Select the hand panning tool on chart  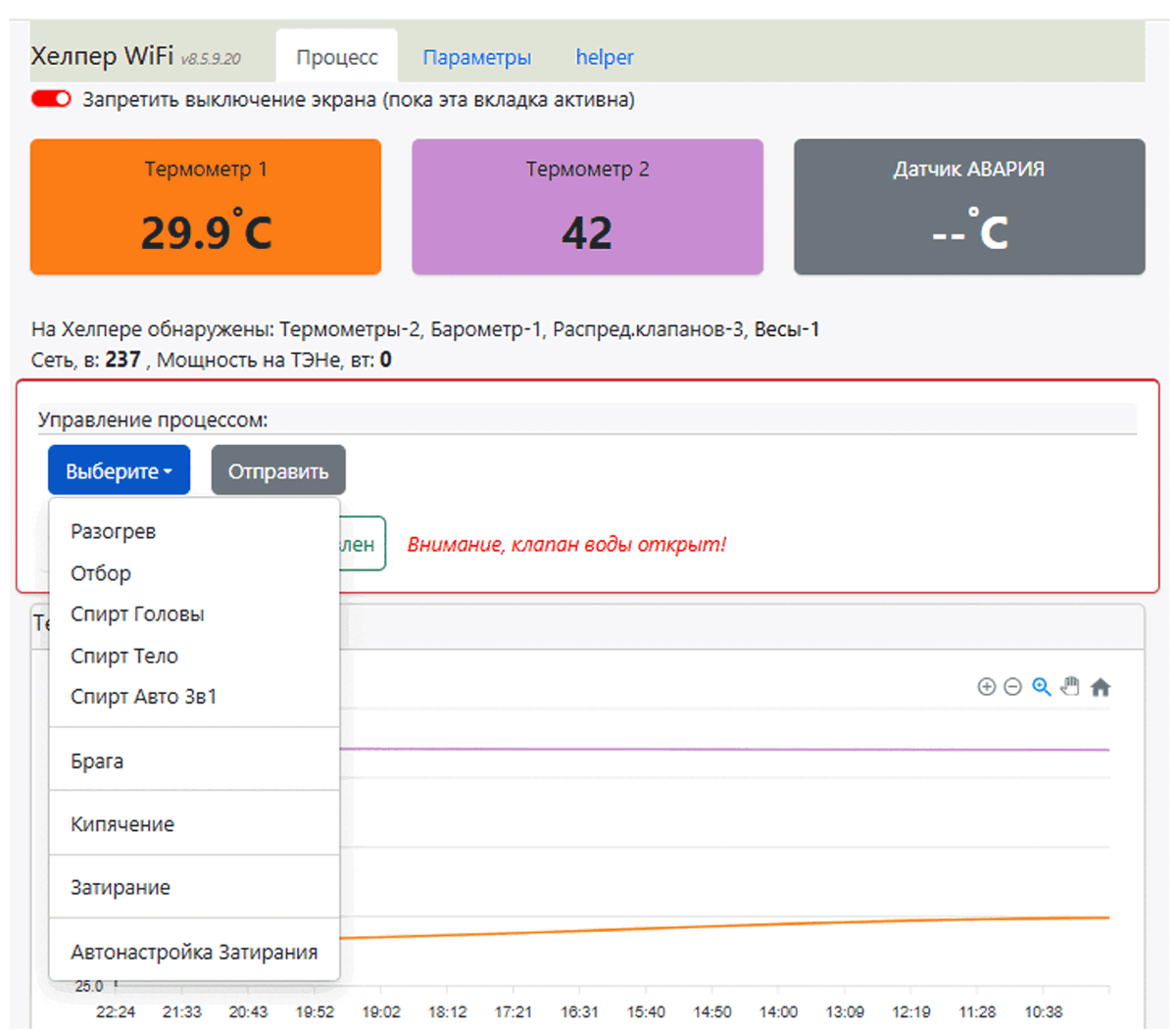[x=1070, y=687]
